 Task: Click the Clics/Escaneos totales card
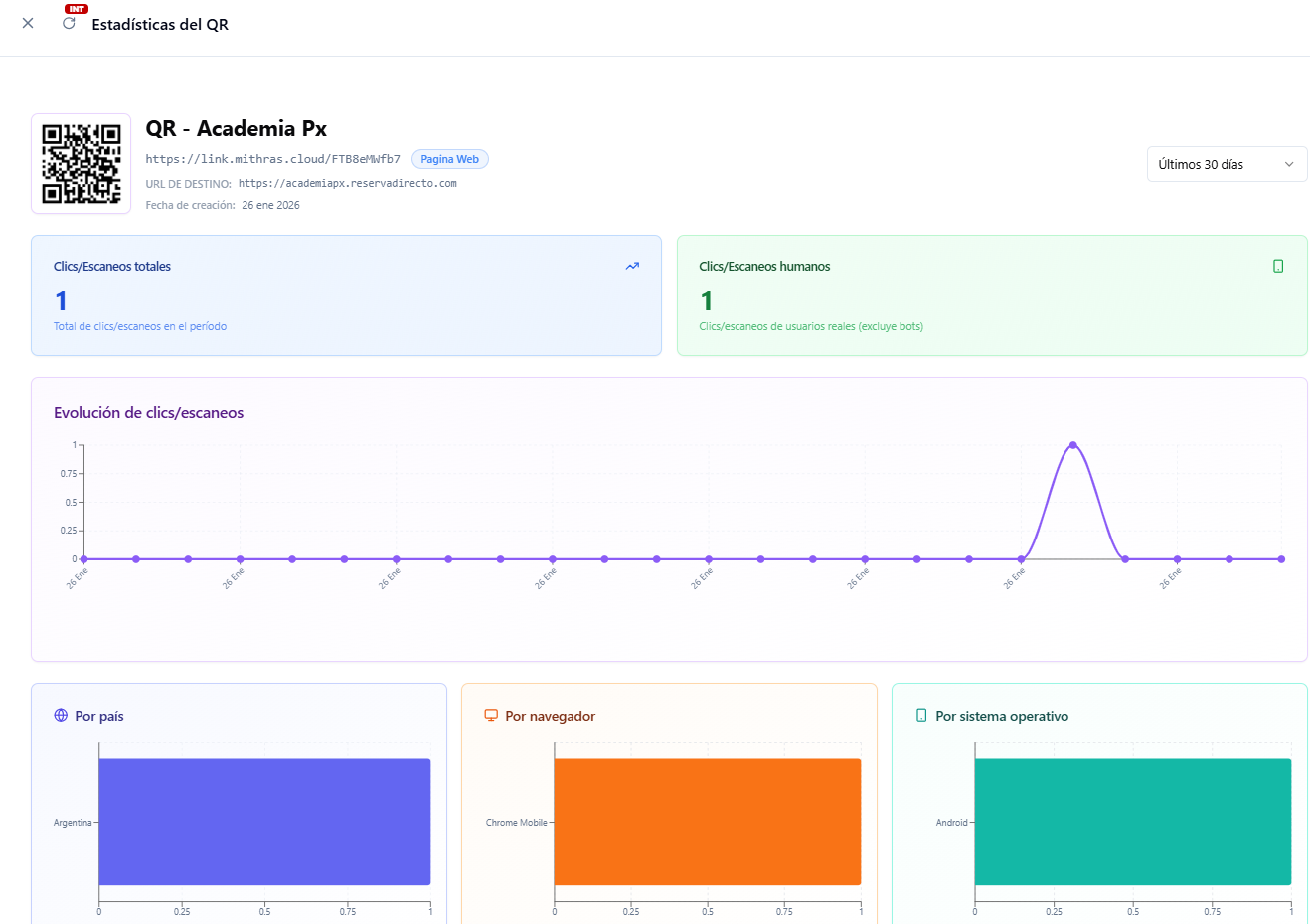[346, 295]
